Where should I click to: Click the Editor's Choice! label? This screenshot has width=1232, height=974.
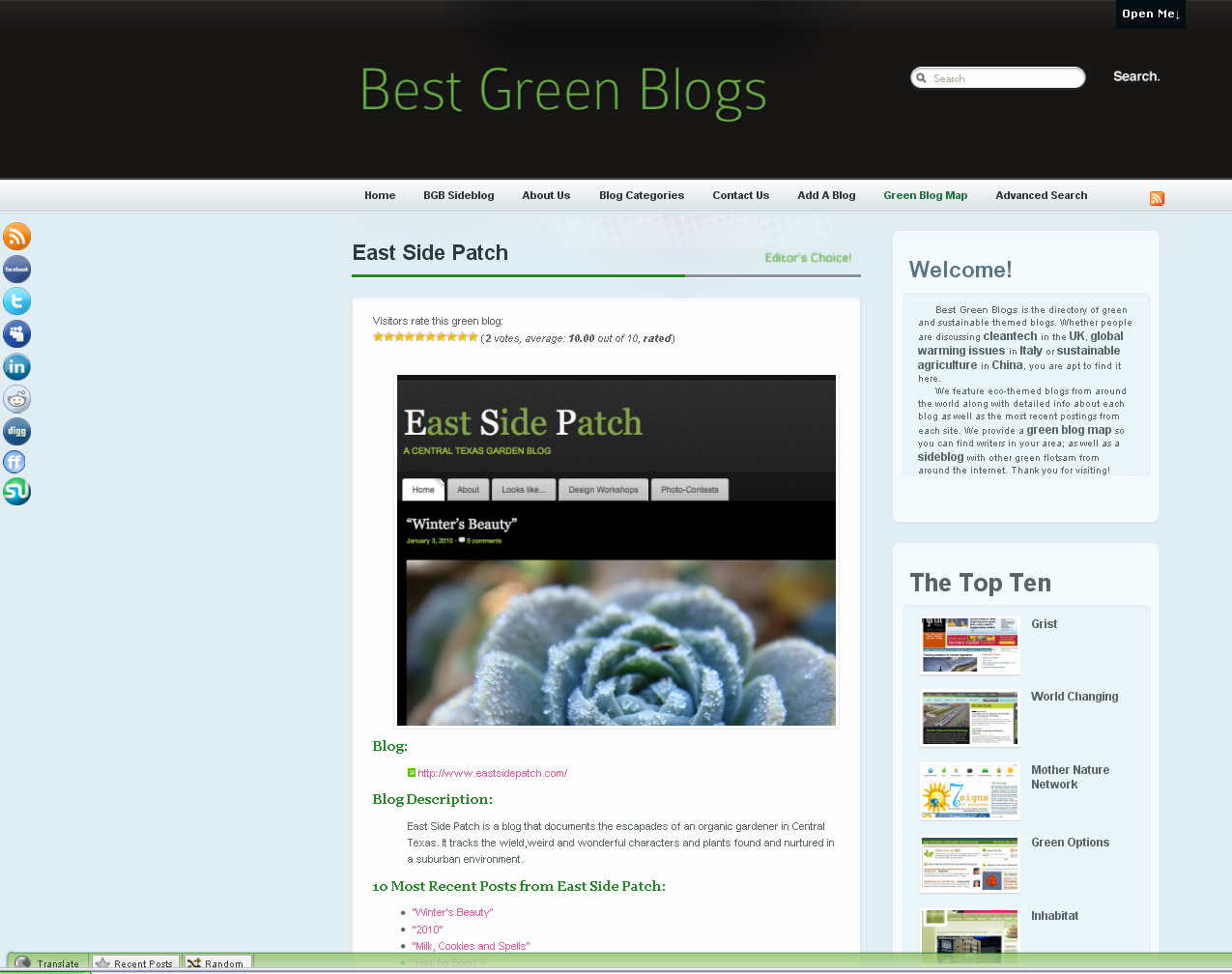tap(808, 258)
